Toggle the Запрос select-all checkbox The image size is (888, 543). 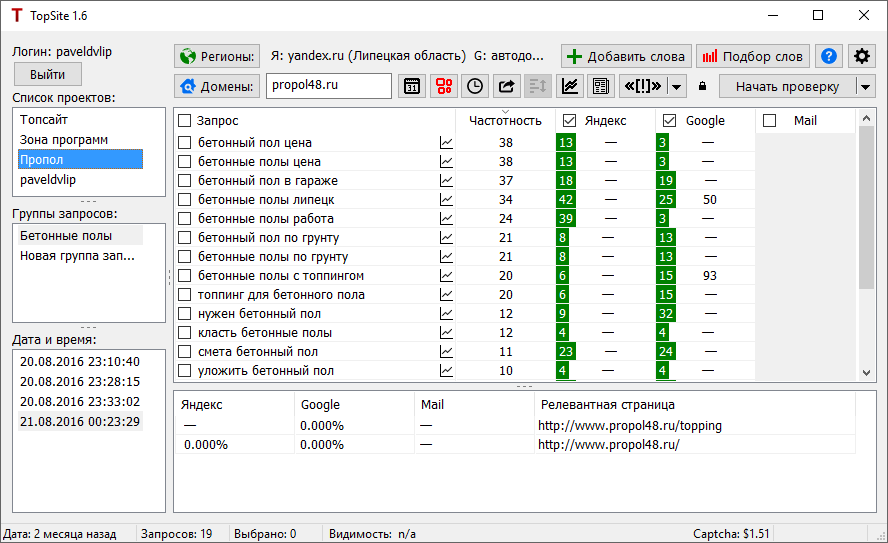tap(184, 121)
